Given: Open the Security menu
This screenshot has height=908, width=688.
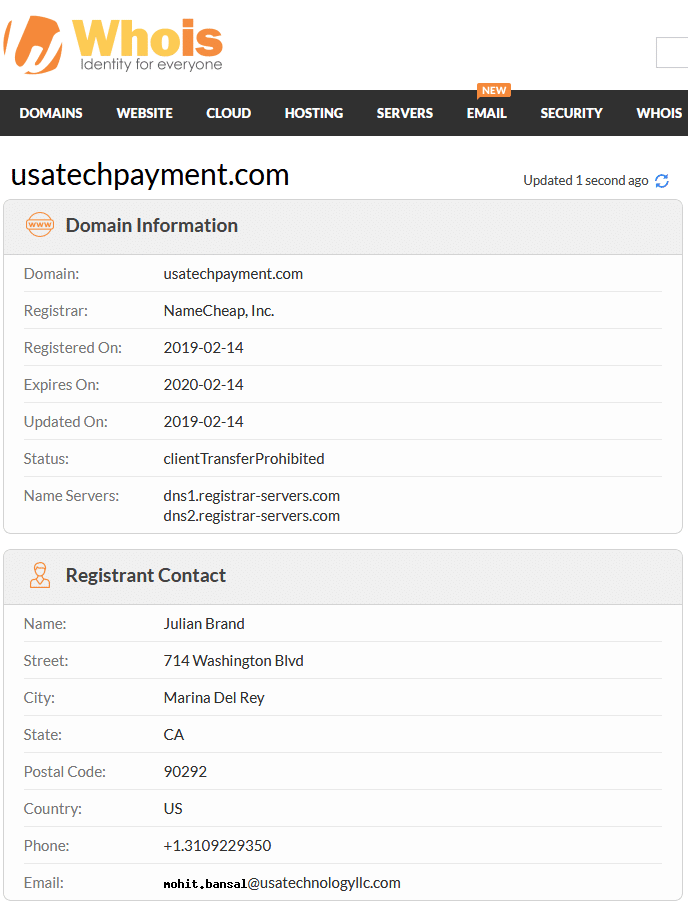Looking at the screenshot, I should (x=572, y=113).
